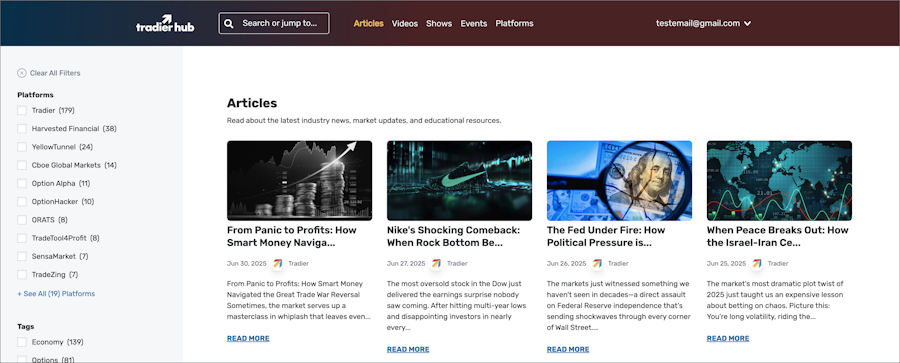Expand See All (19) Platforms
900x363 pixels.
point(56,294)
